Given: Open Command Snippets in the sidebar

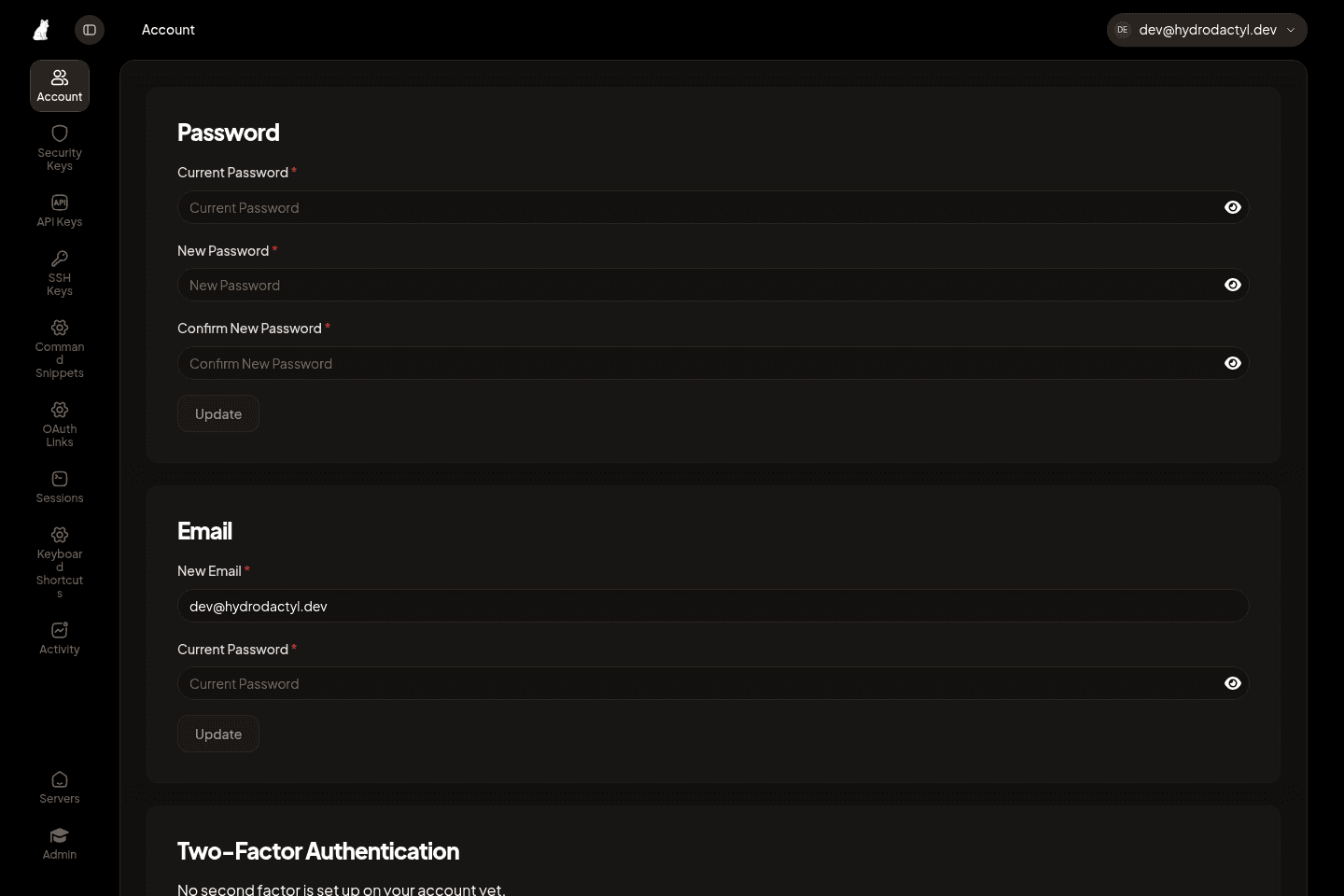Looking at the screenshot, I should (60, 349).
